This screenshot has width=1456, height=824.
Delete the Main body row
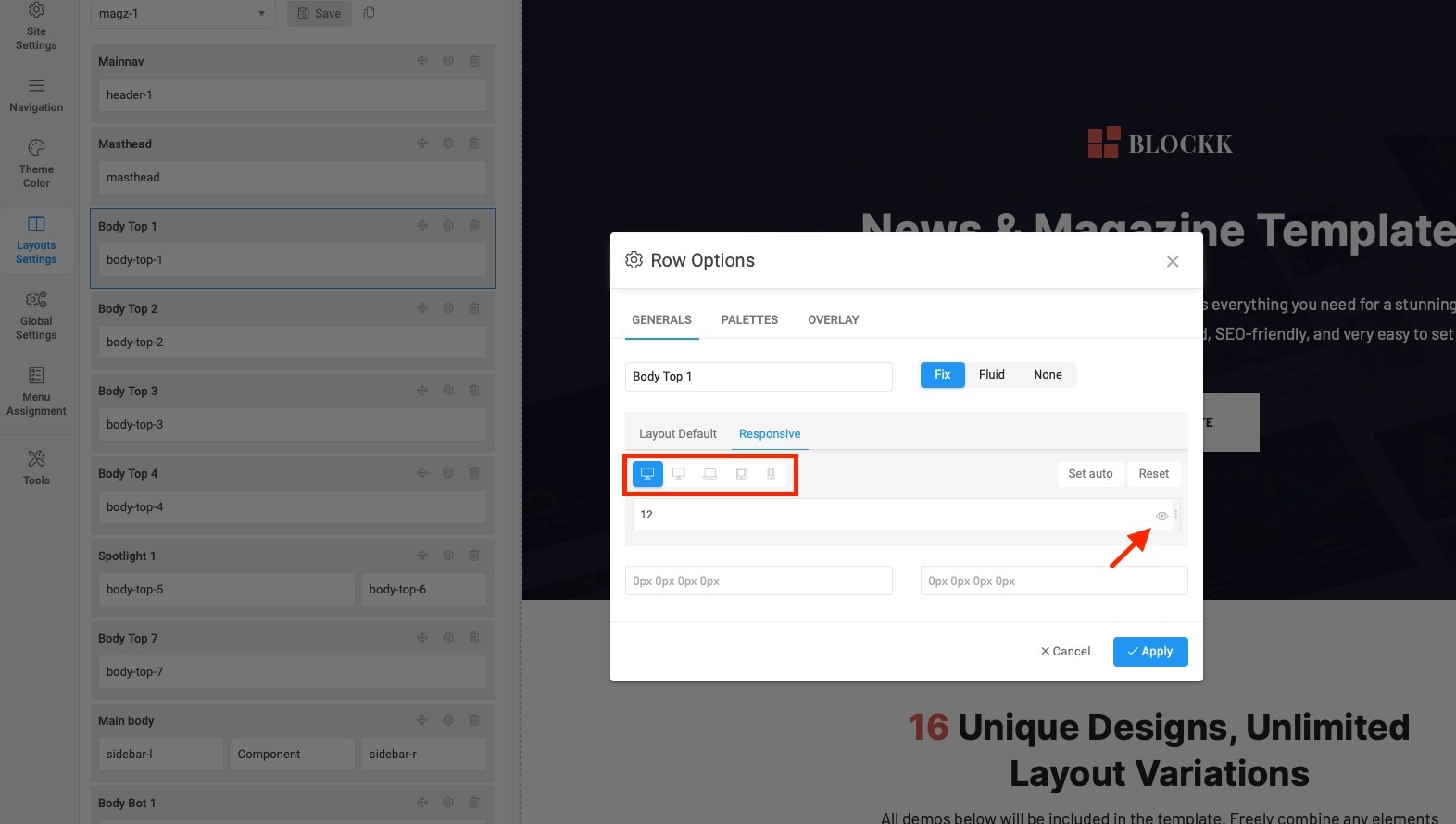coord(474,720)
